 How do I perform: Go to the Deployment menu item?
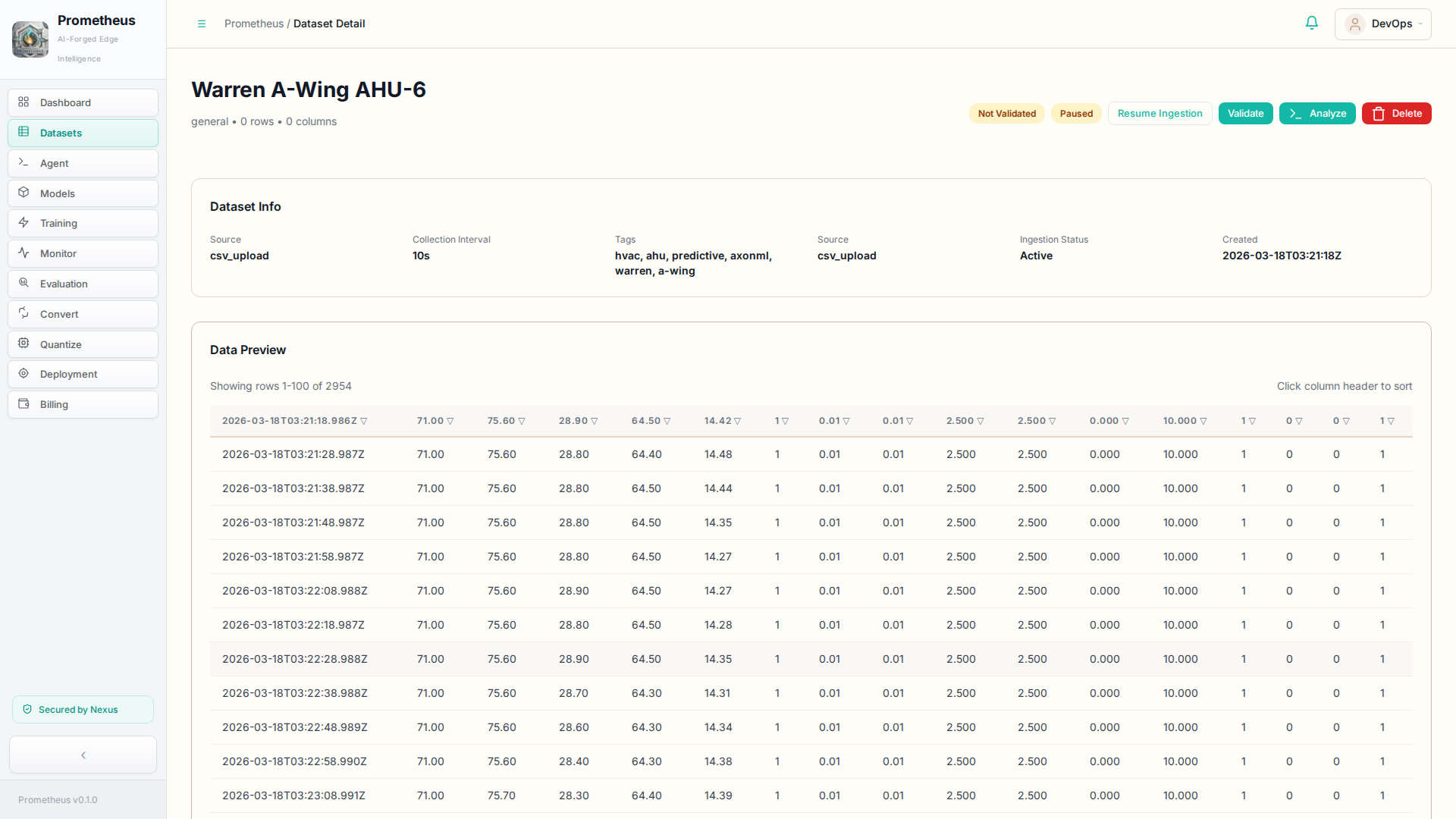[x=83, y=374]
